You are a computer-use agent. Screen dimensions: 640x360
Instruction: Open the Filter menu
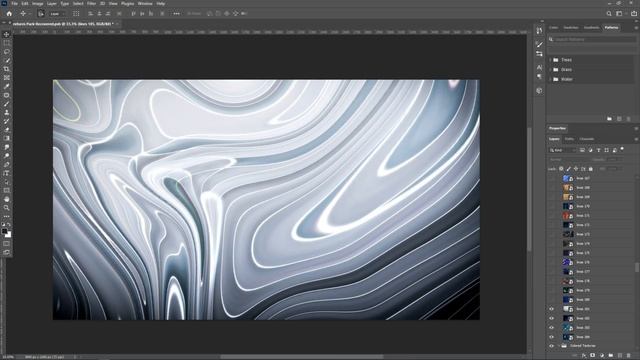(x=91, y=3)
